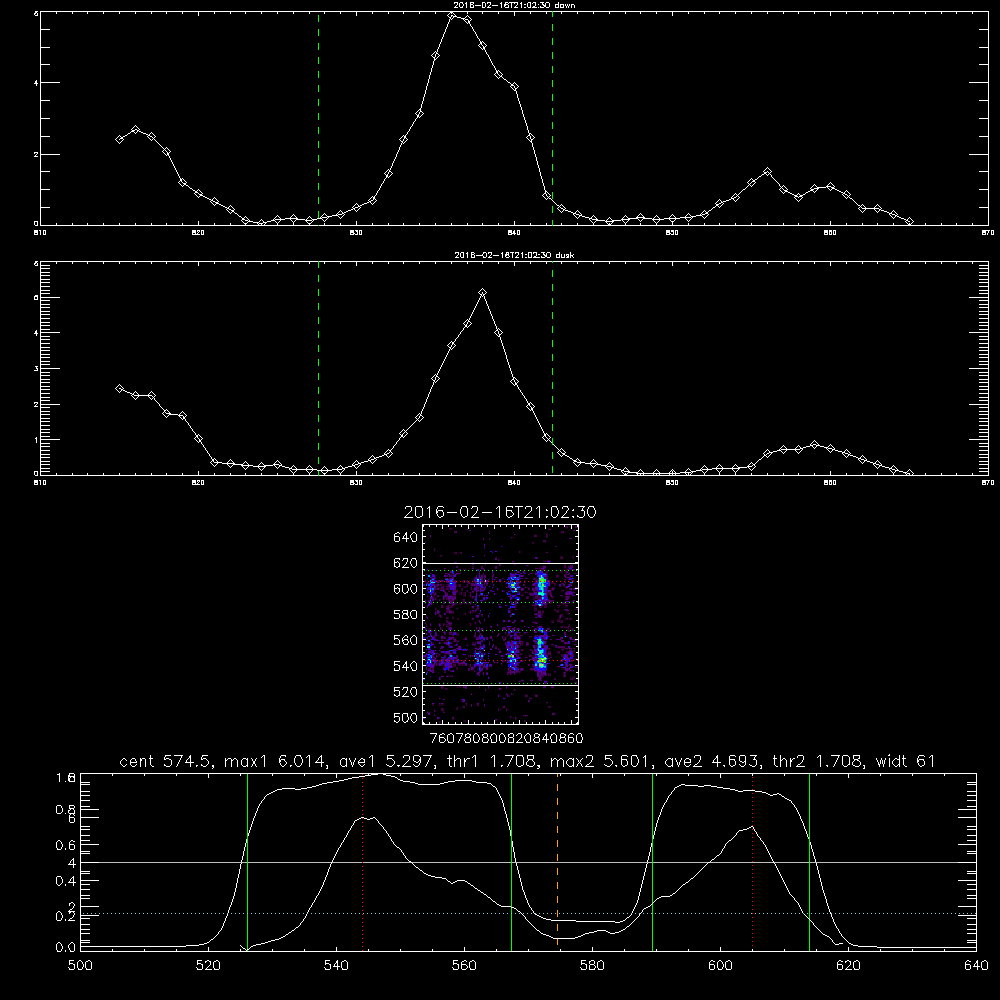Click the "thr1 1.708" value in stats line
The width and height of the screenshot is (1000, 1000).
(491, 761)
